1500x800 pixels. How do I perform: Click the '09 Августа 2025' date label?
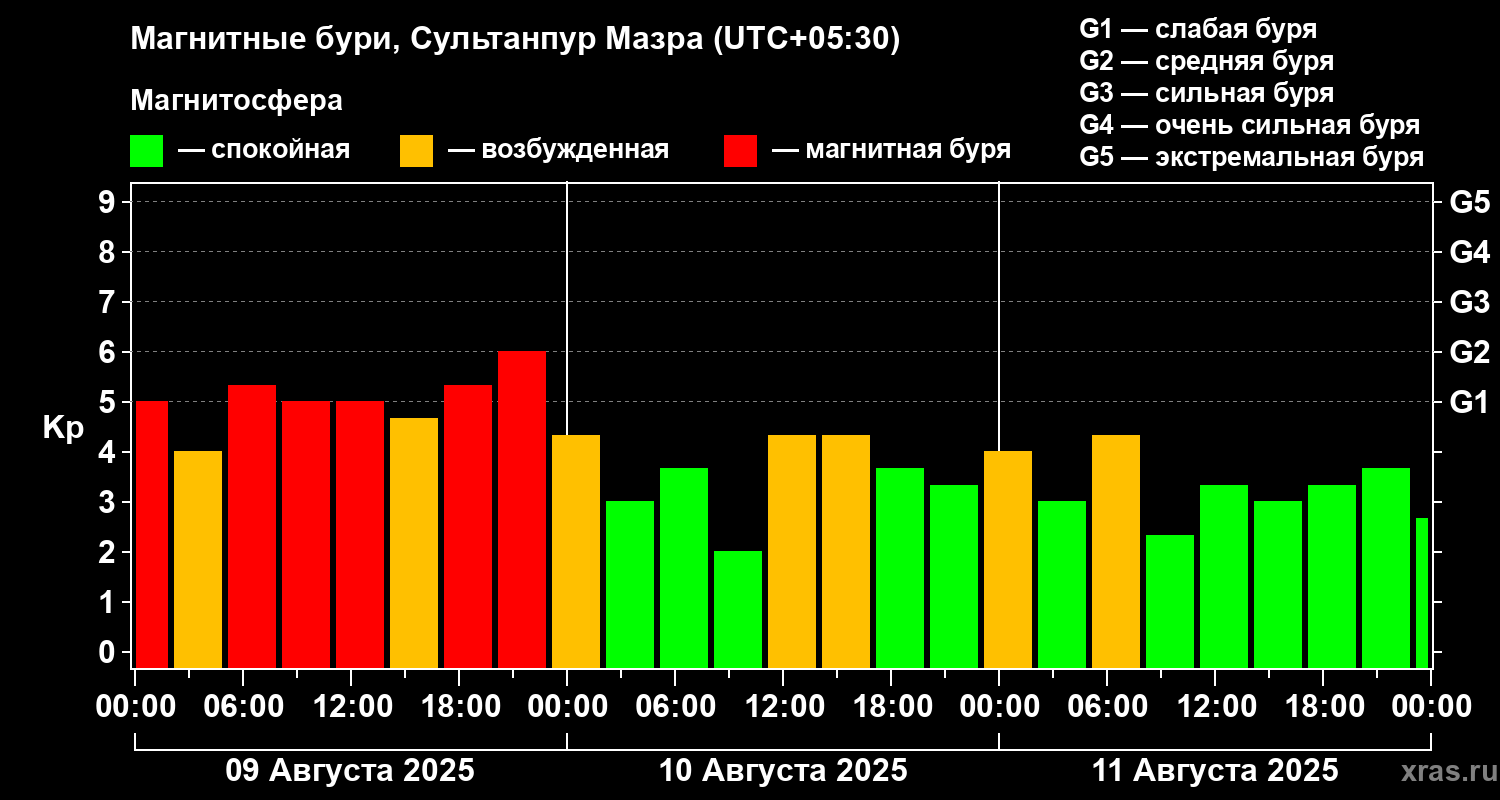tap(350, 771)
